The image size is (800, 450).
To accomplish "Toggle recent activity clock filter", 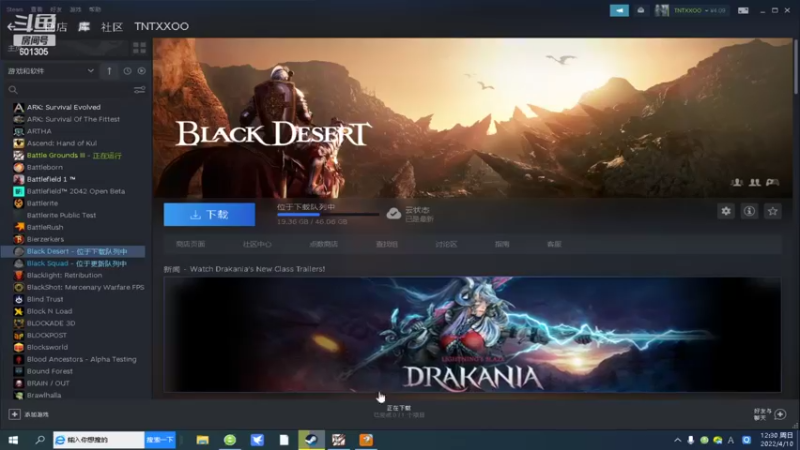I will 127,71.
